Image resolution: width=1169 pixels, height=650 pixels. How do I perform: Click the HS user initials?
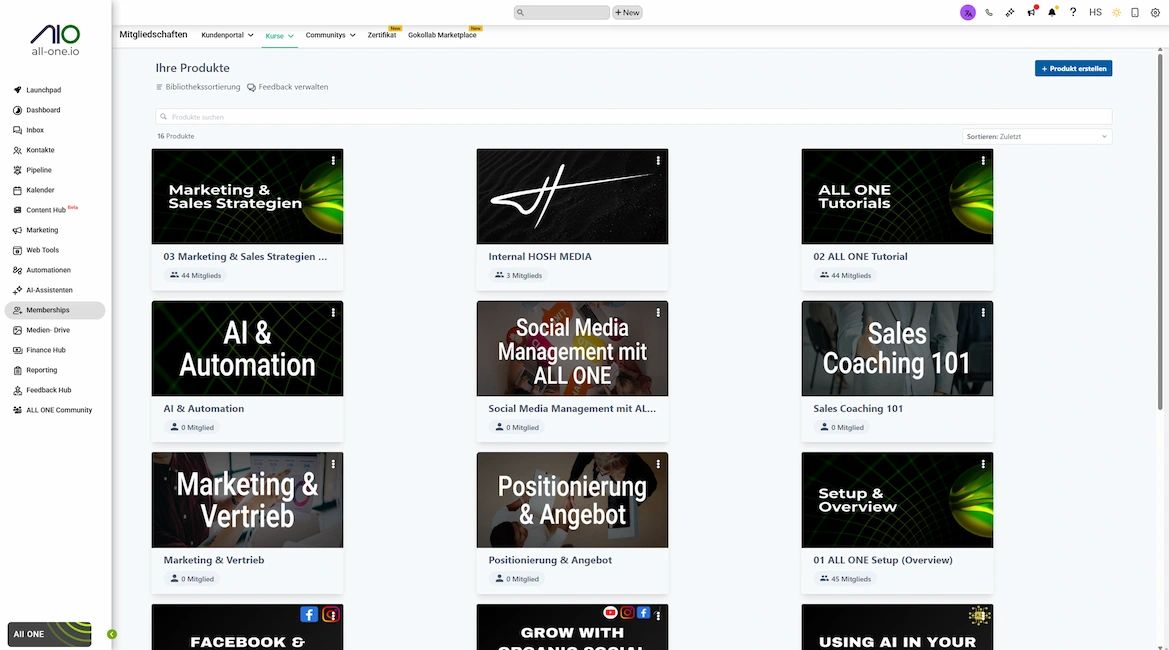coord(1095,13)
